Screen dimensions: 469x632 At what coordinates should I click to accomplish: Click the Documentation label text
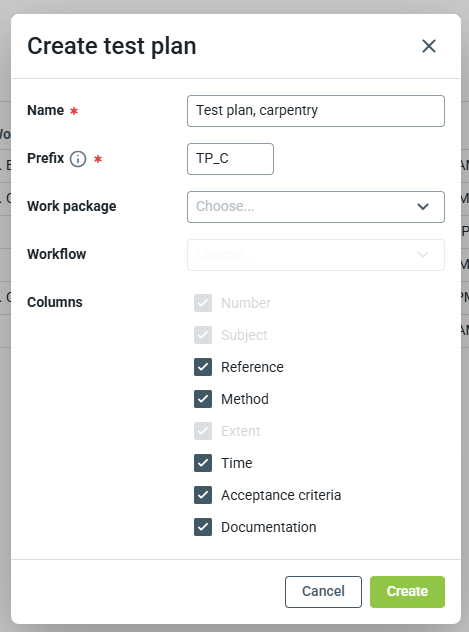(268, 527)
